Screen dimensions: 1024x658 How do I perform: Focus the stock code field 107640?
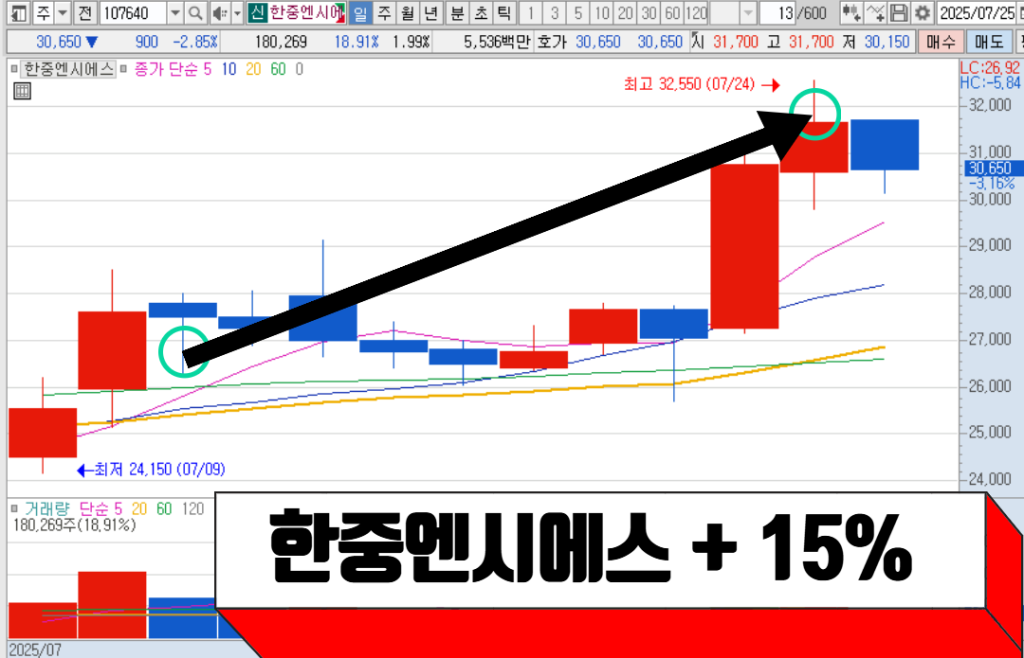(133, 12)
